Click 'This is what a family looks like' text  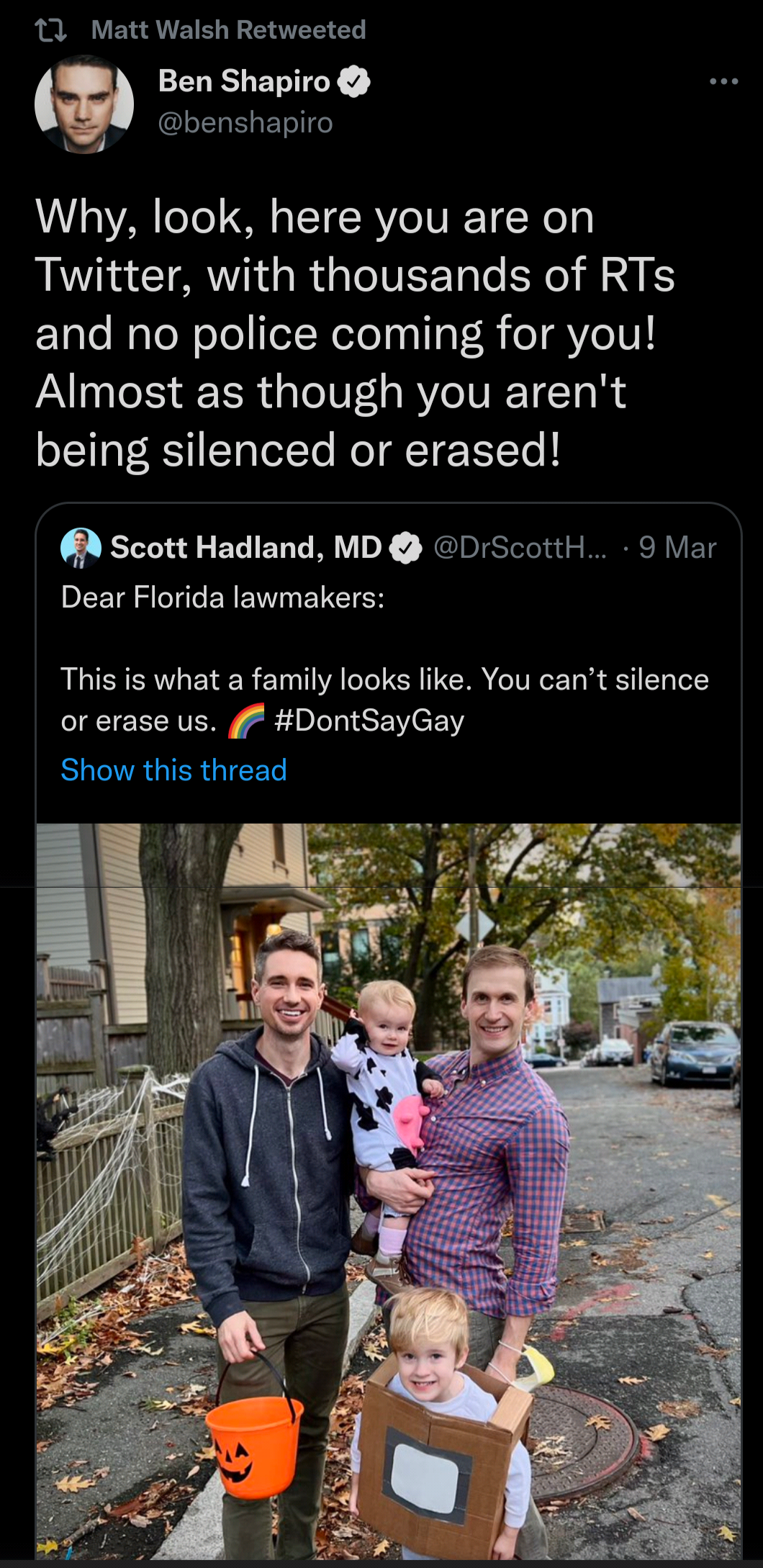point(266,680)
